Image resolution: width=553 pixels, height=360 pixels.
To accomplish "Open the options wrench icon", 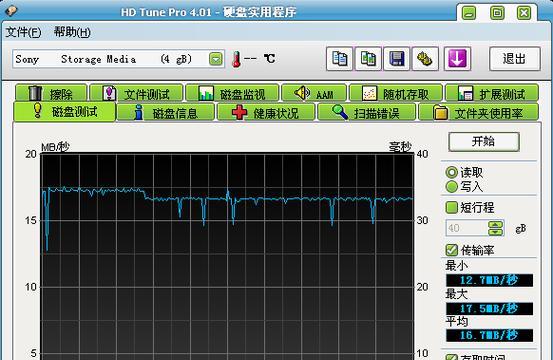I will coord(425,59).
